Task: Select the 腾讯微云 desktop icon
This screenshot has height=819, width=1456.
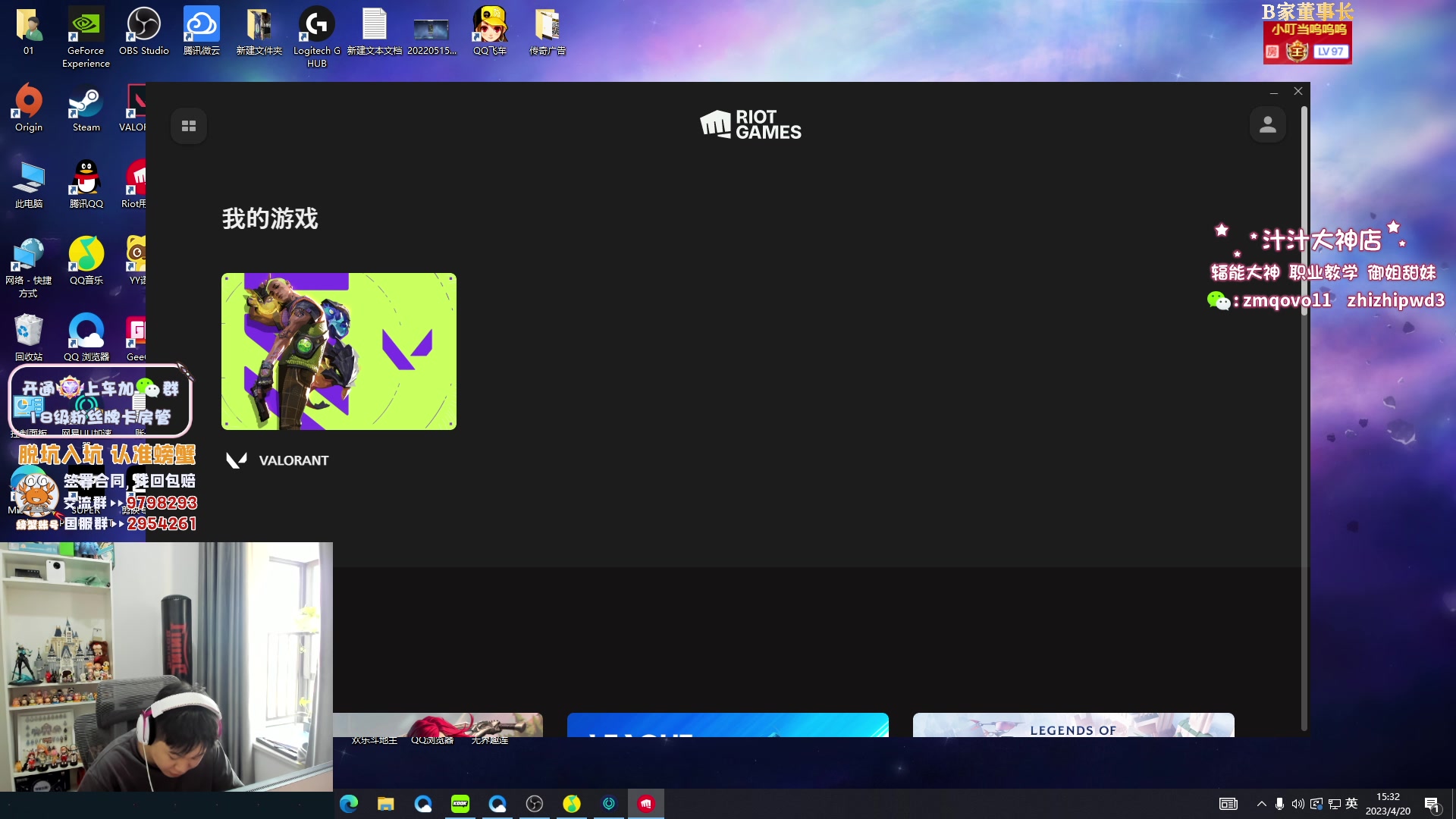Action: [x=202, y=30]
